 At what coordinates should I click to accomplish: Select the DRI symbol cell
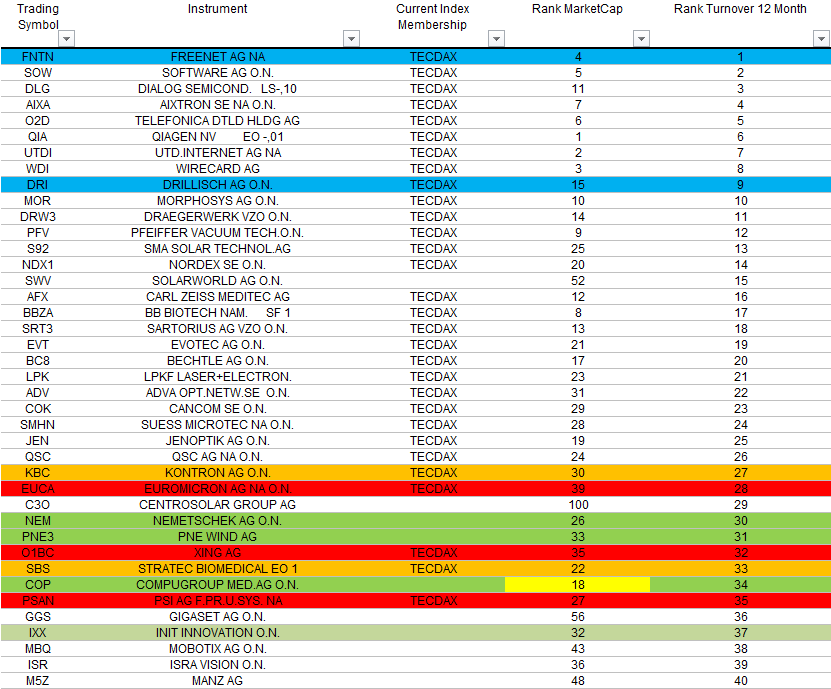click(38, 184)
